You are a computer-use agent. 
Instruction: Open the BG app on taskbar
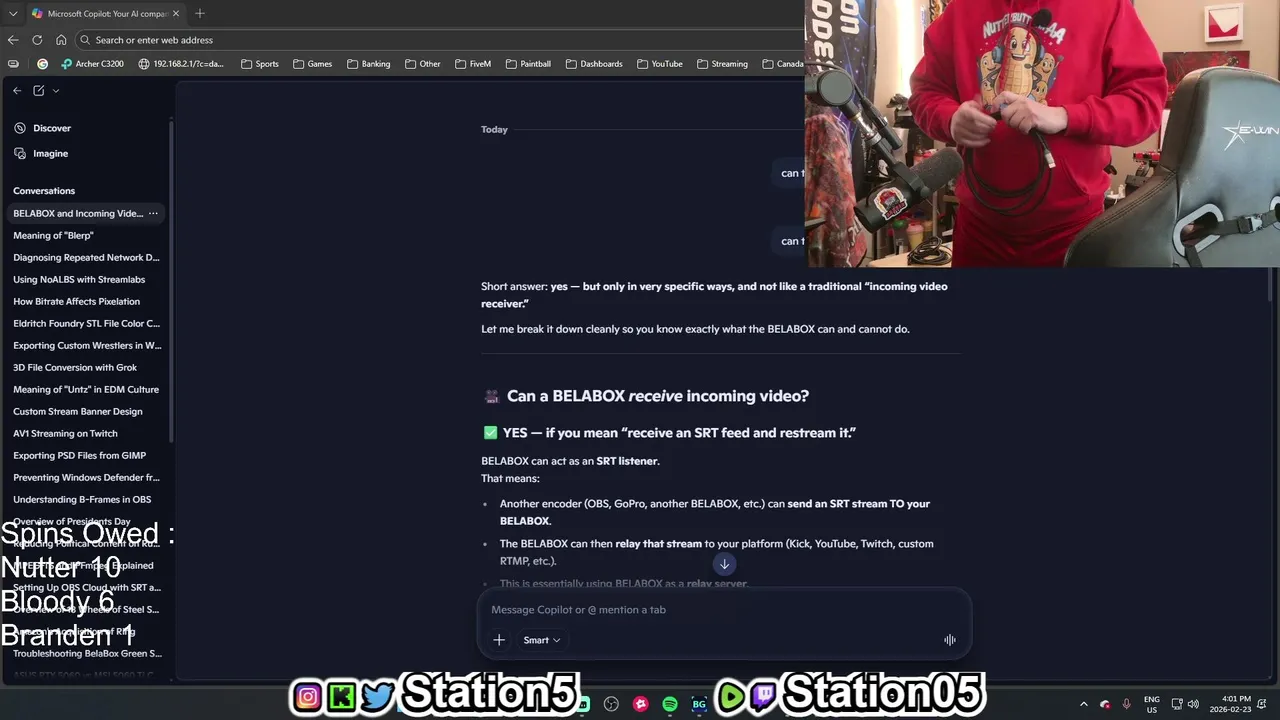pos(699,704)
